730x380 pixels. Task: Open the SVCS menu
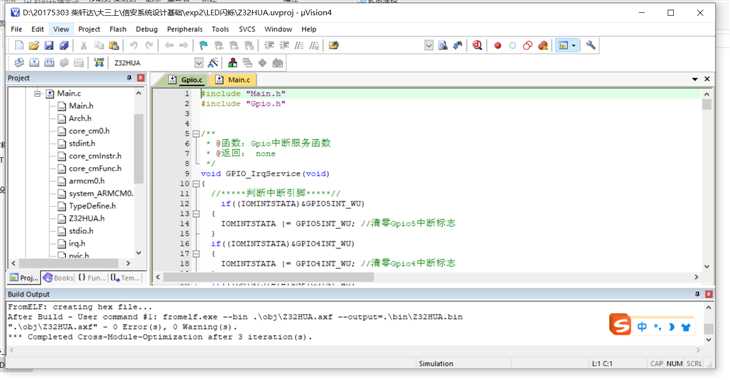coord(247,29)
